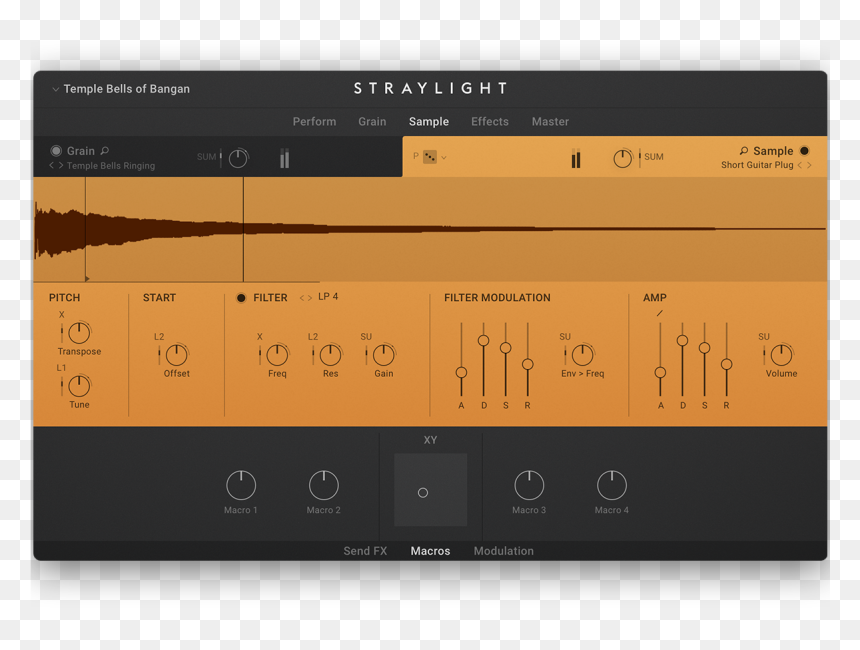Click the Short Guitar Plug sample name
The image size is (860, 650).
click(x=757, y=165)
